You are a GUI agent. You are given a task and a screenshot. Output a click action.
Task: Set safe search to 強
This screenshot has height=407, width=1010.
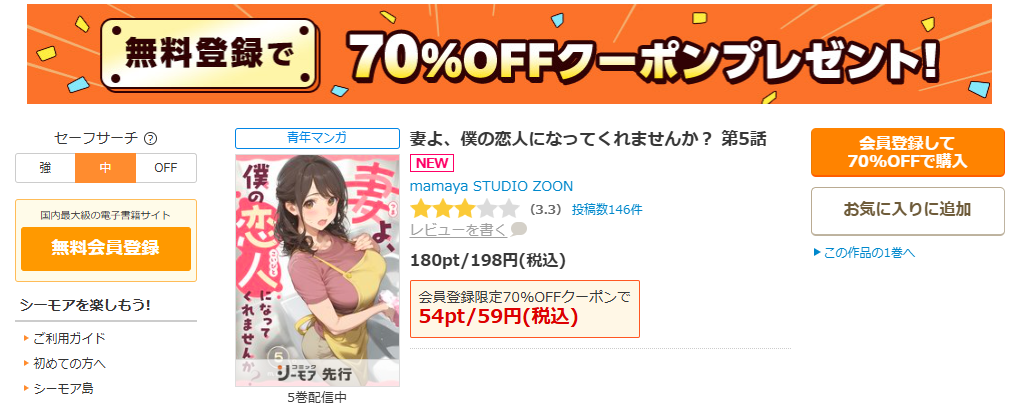(x=45, y=168)
